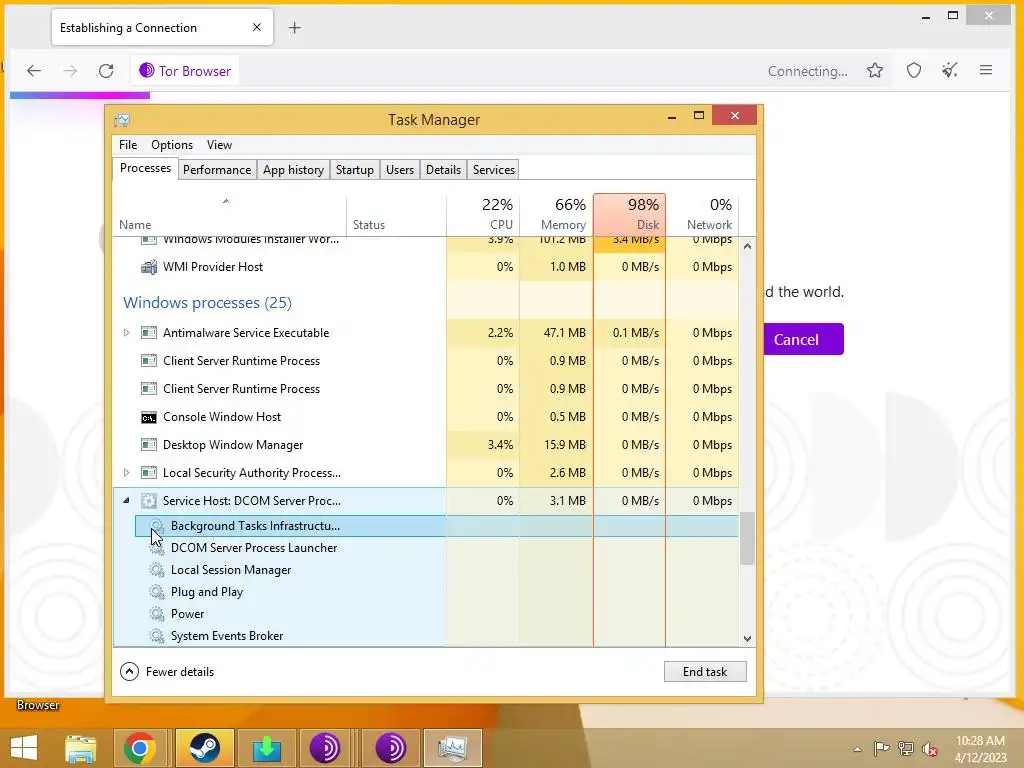
Task: Expand Antimalware Service Executable row
Action: pos(126,332)
